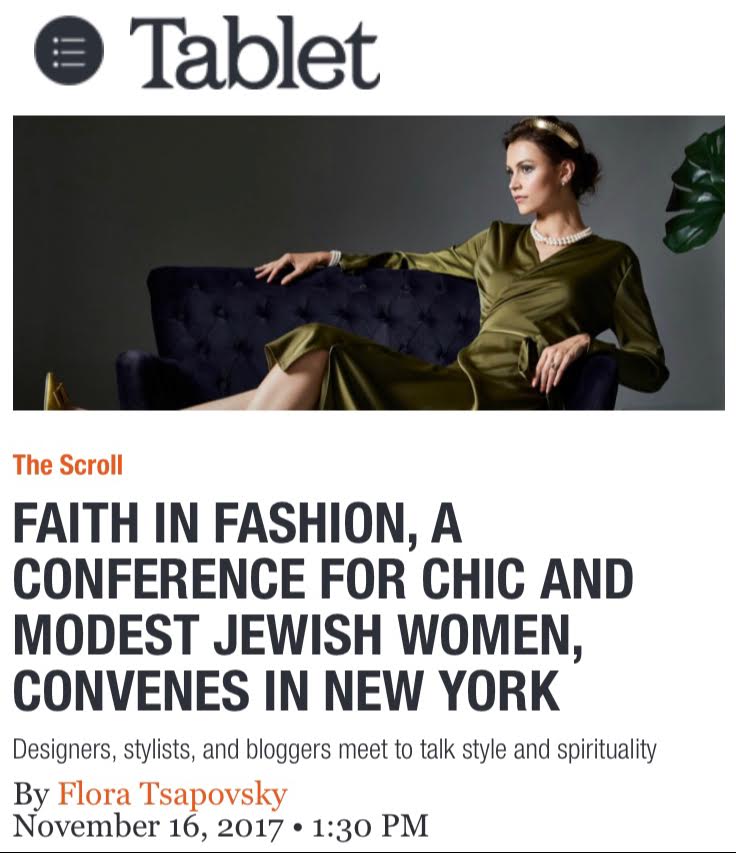Click the November 16, 2017 date

coord(148,825)
